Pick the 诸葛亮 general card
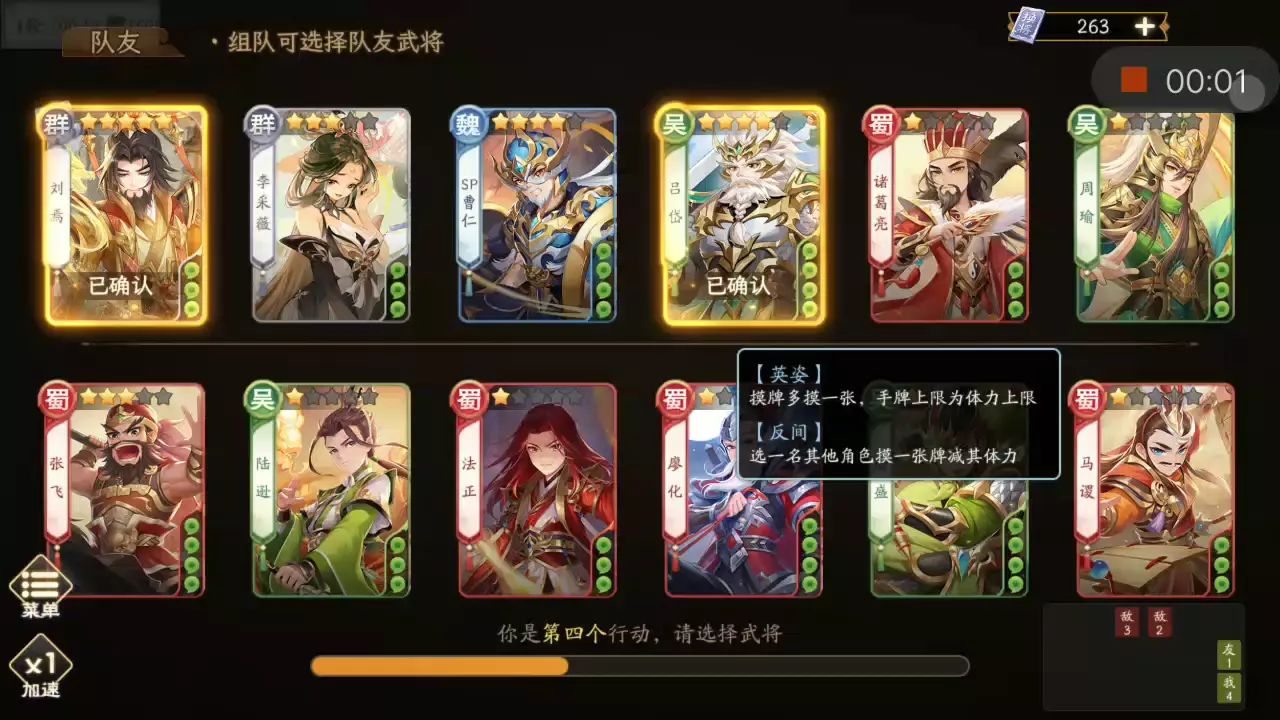This screenshot has height=720, width=1280. (949, 215)
